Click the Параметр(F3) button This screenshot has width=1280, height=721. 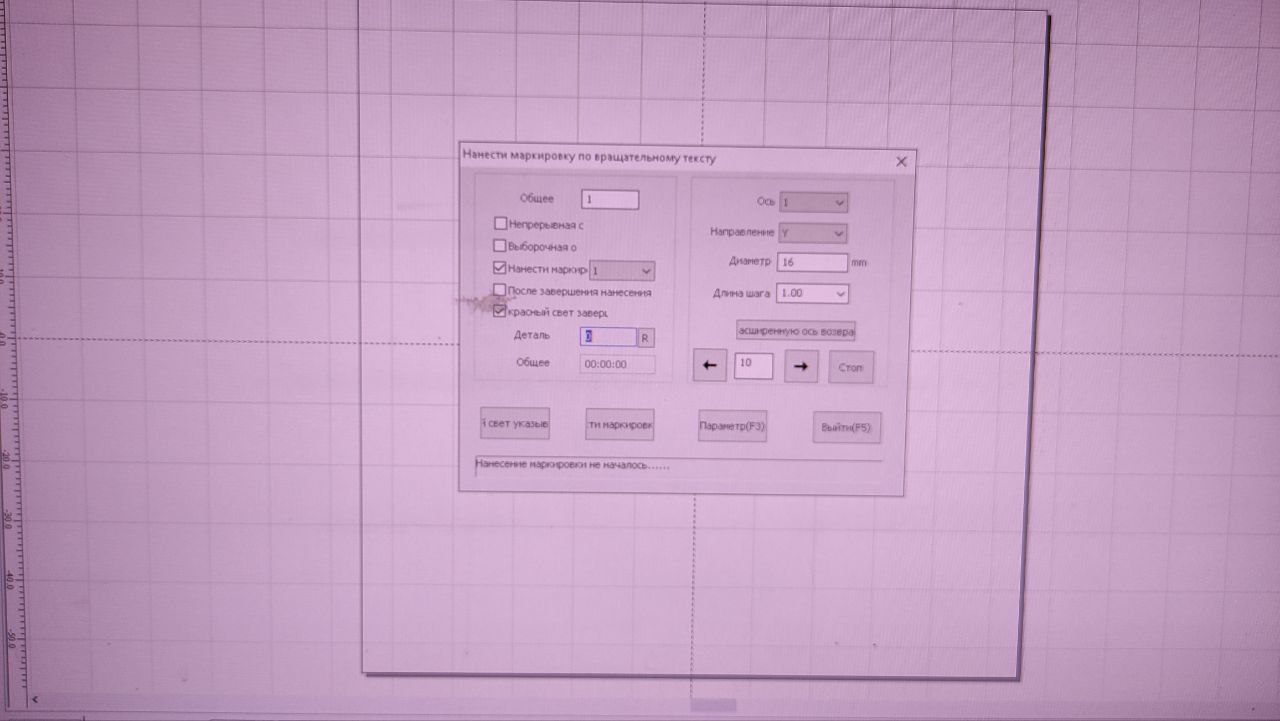point(732,426)
